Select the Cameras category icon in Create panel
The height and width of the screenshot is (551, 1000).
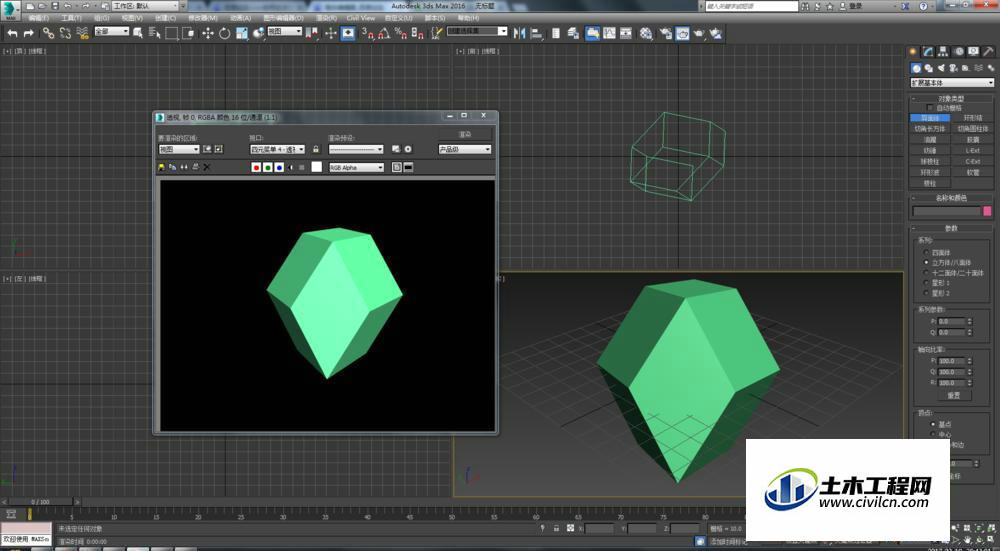click(953, 68)
